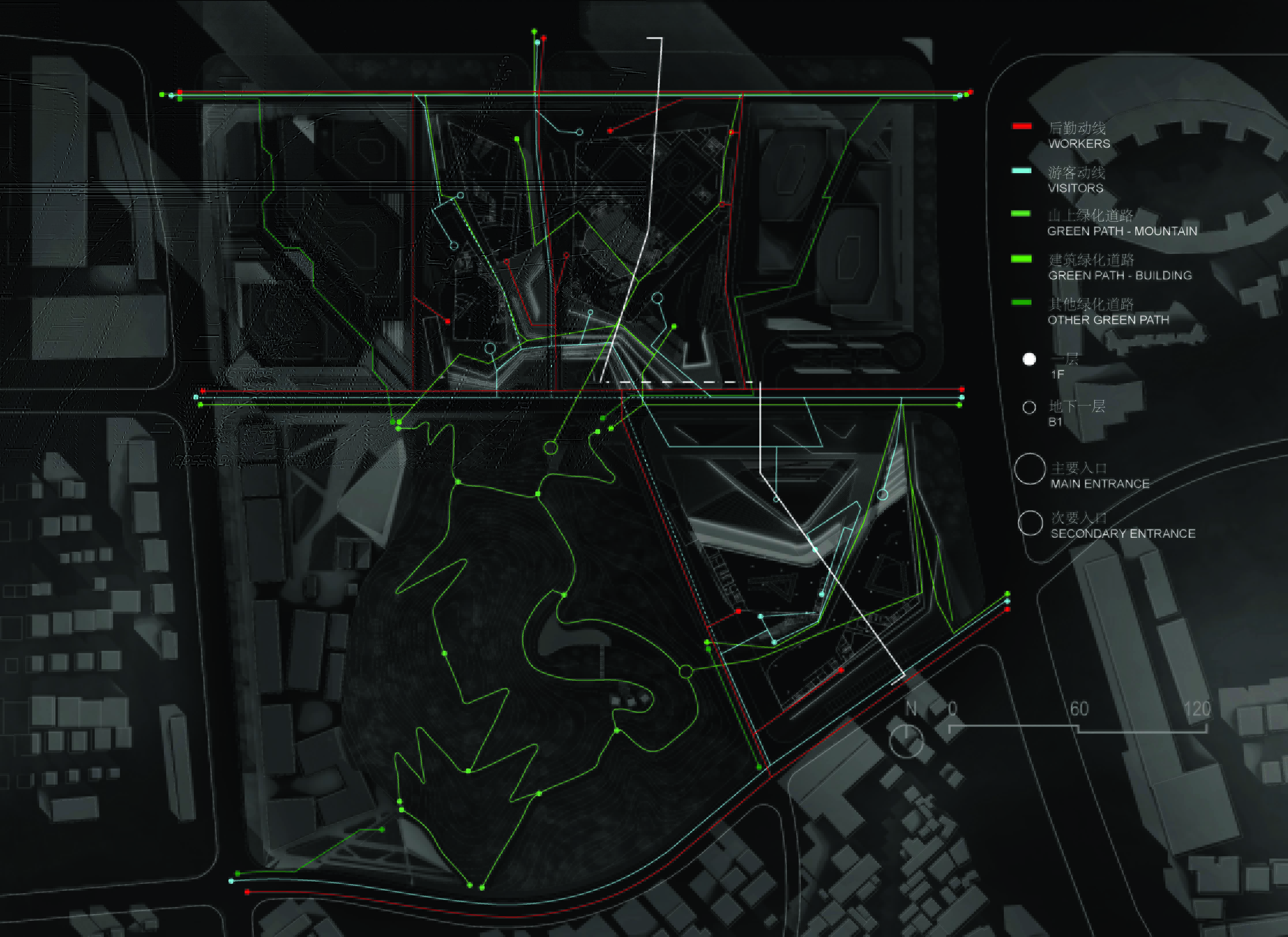Click the hollow B1 circle icon

[1029, 407]
